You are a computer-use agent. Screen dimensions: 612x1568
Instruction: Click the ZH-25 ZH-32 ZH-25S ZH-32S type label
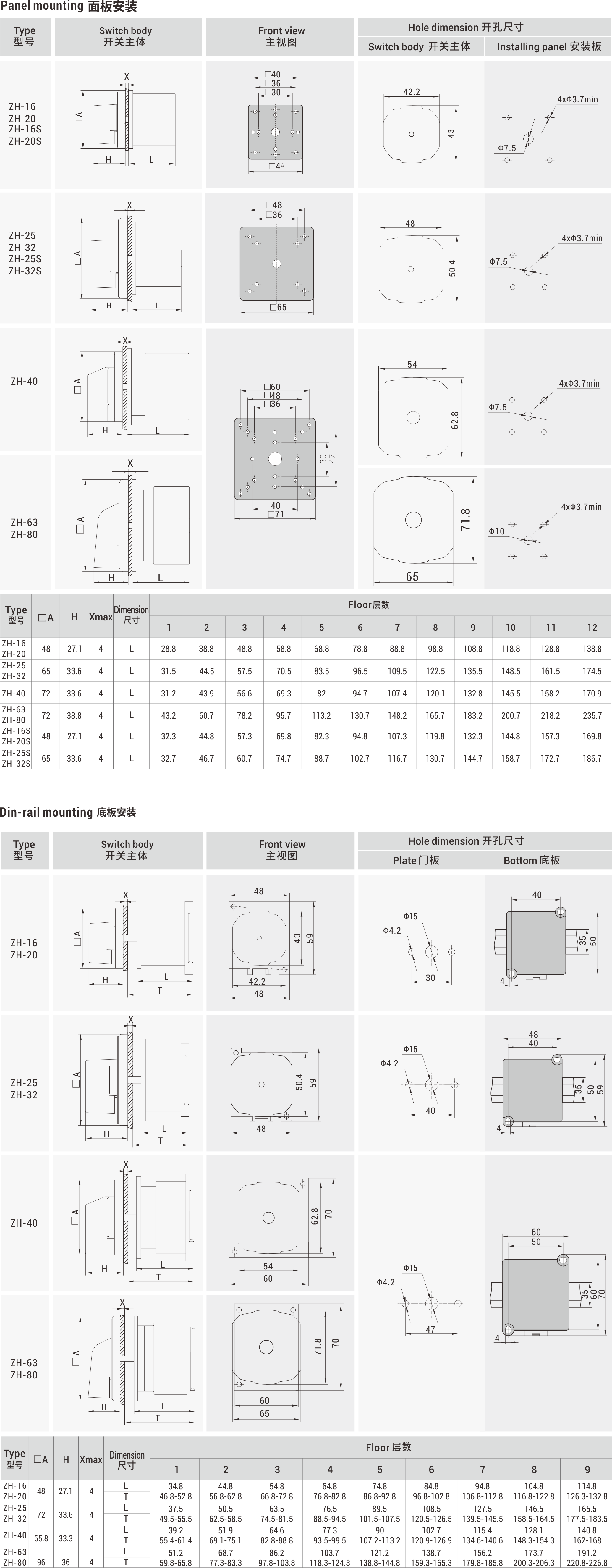25,253
